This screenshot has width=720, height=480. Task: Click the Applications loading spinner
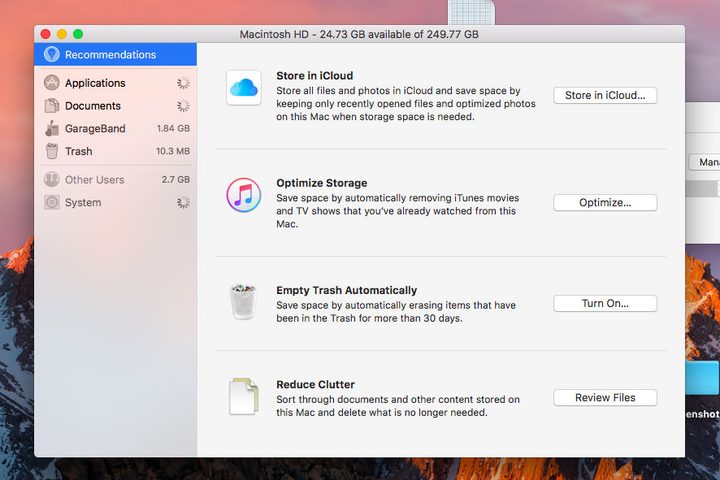[183, 83]
